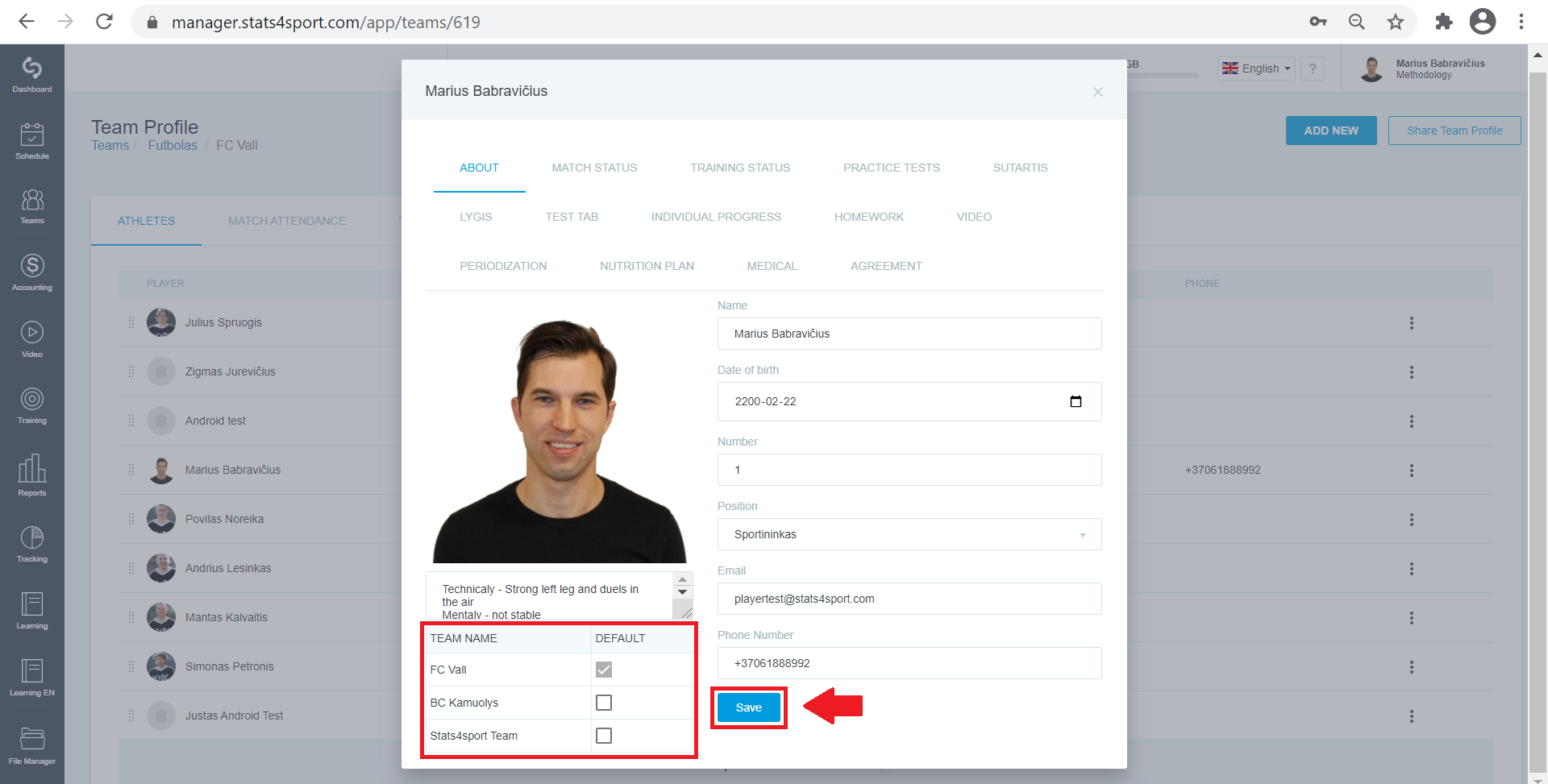Edit the Name input field
This screenshot has height=784, width=1548.
coord(909,334)
